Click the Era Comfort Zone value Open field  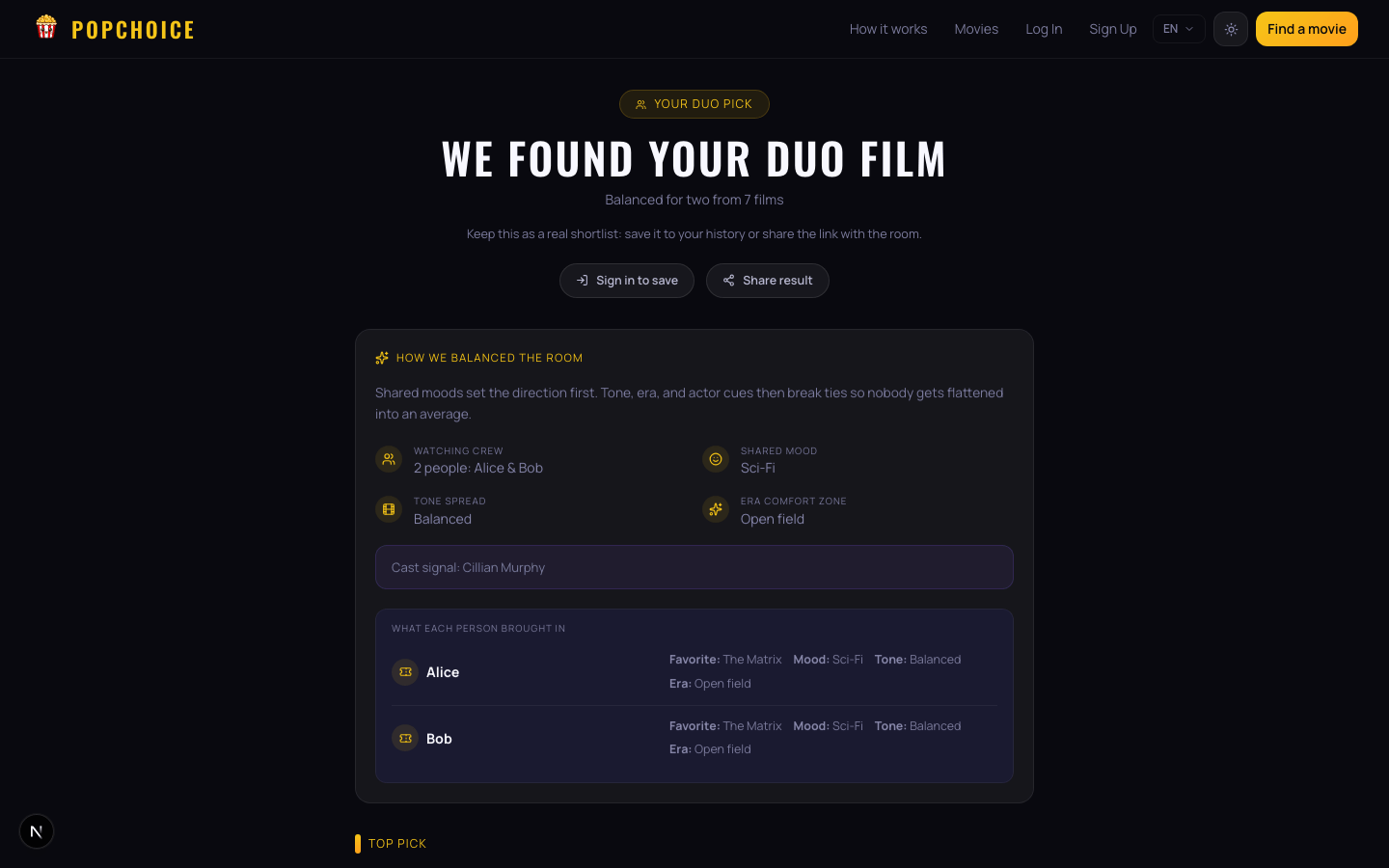tap(773, 519)
